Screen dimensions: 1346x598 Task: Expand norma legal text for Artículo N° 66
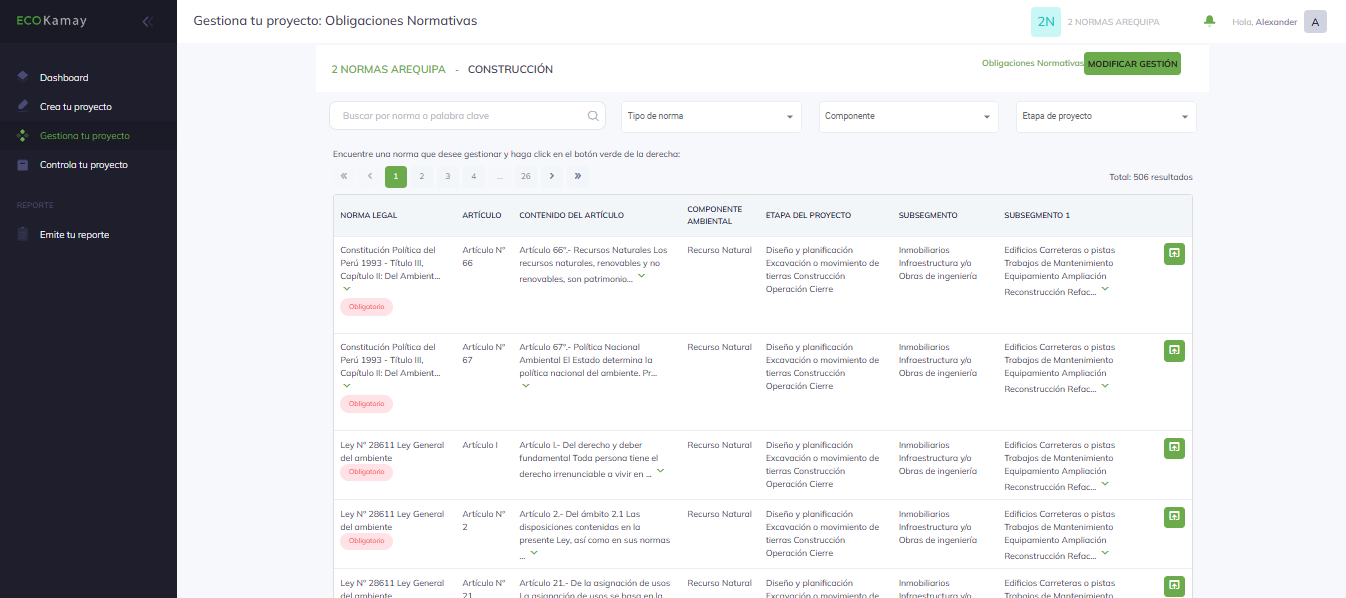click(x=347, y=289)
